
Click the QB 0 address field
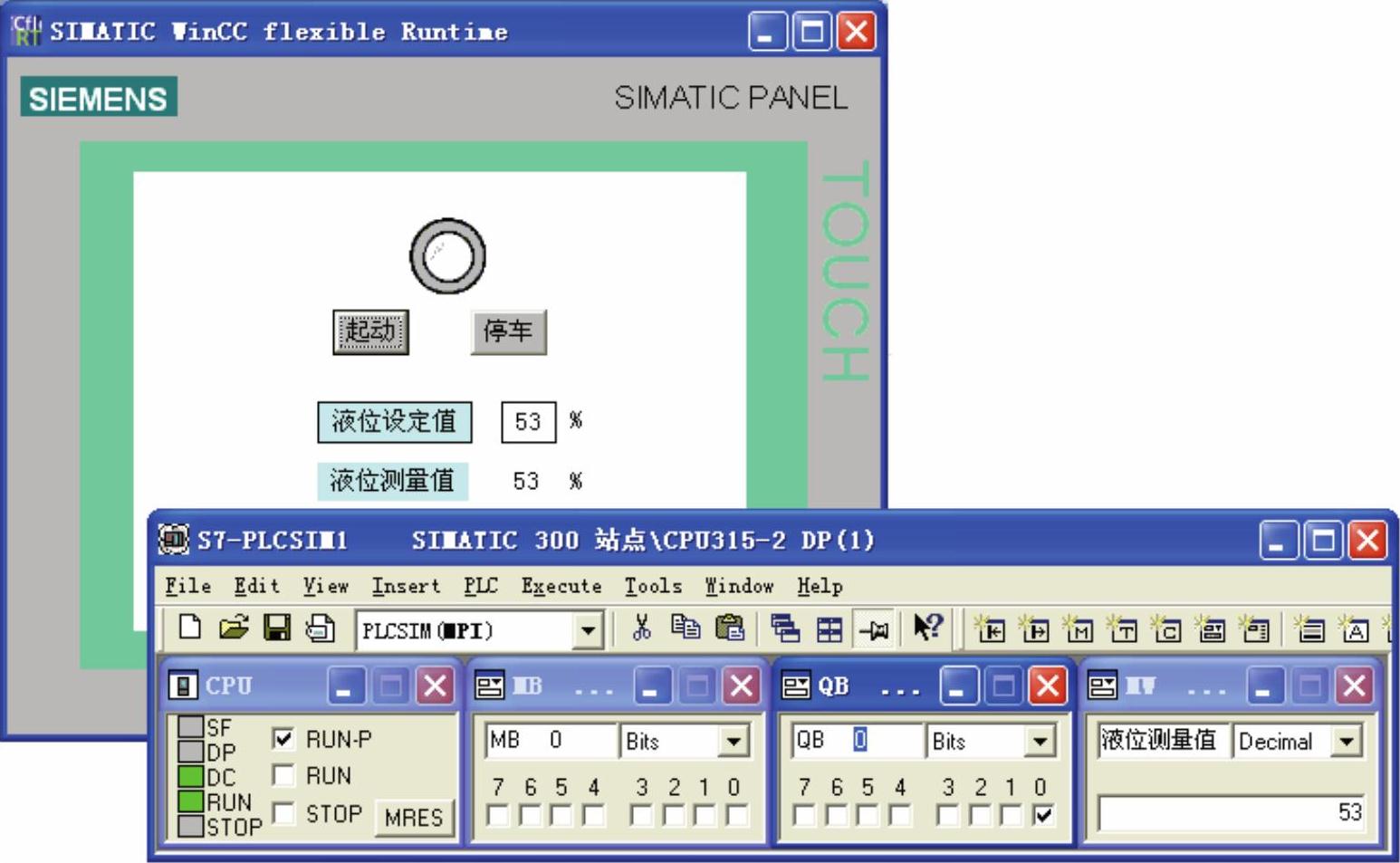tap(858, 741)
